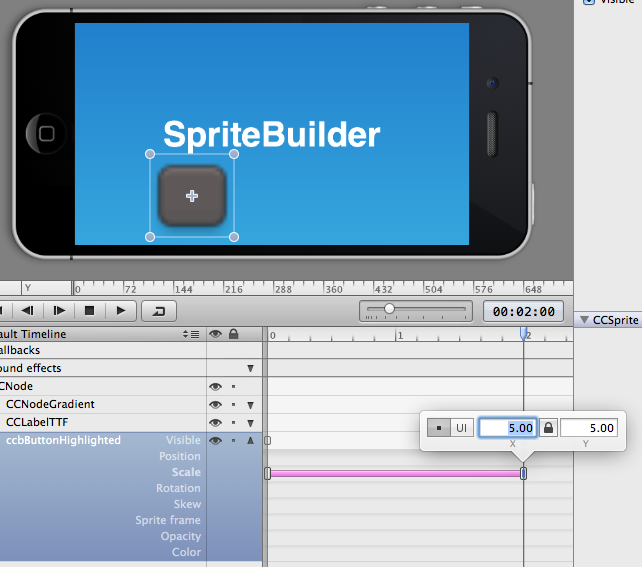Click the Skew property label

tap(187, 504)
